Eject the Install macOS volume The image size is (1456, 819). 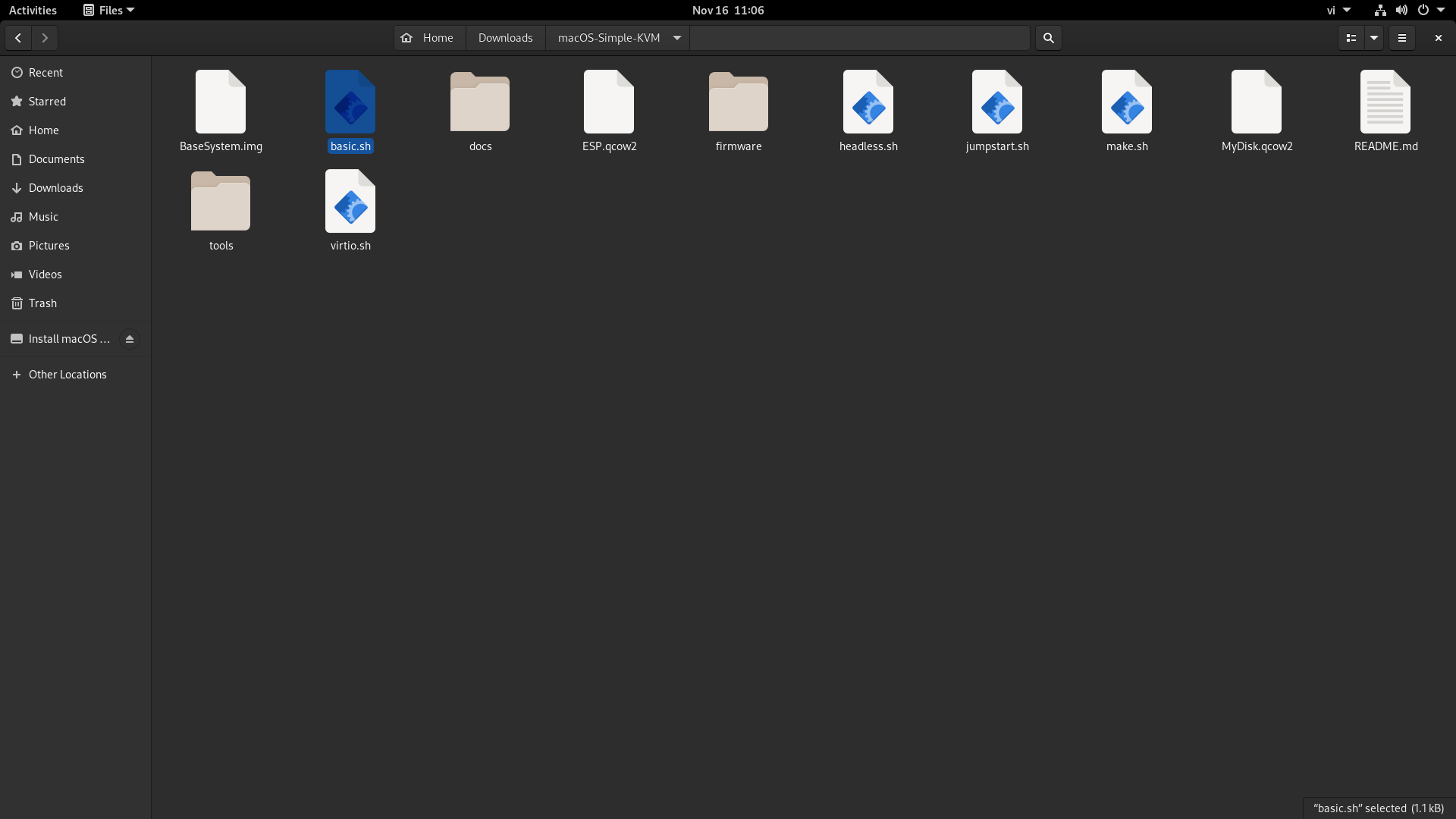130,339
